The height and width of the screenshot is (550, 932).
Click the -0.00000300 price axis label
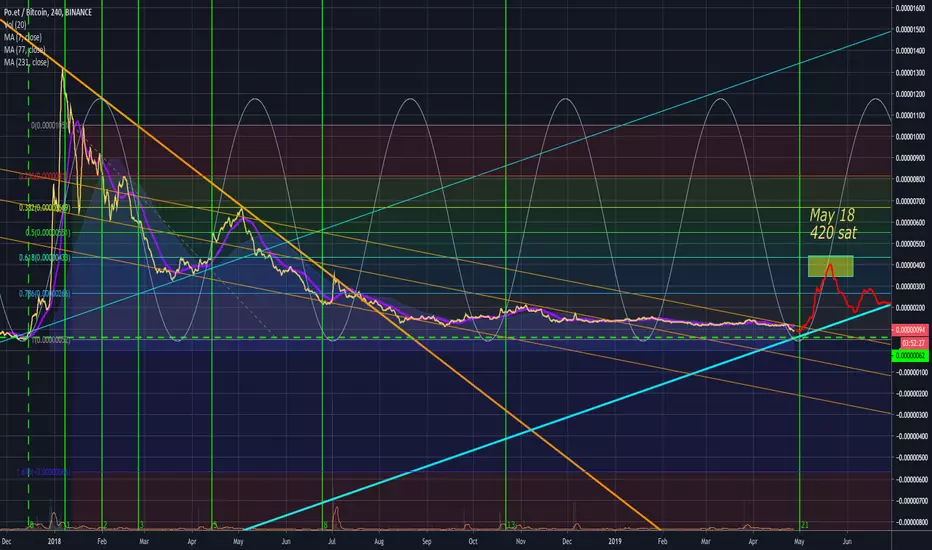point(911,415)
